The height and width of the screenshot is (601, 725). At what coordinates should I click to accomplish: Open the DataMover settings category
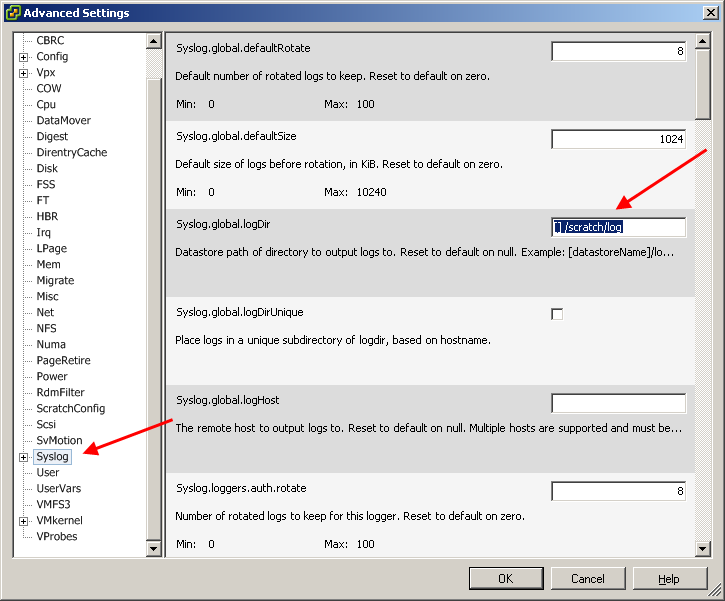[64, 120]
